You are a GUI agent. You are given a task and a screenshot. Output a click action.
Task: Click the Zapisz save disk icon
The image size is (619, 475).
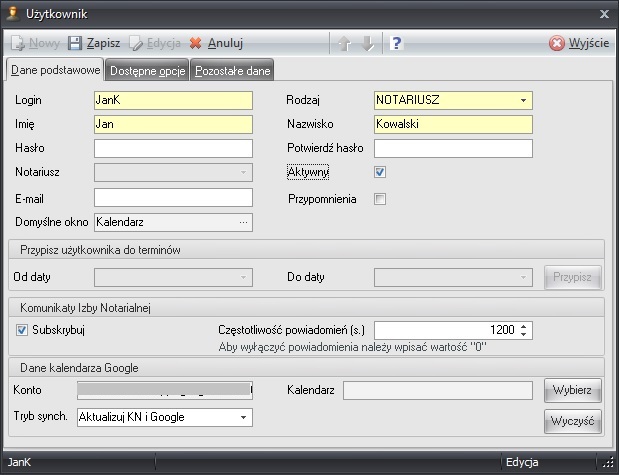pyautogui.click(x=75, y=43)
